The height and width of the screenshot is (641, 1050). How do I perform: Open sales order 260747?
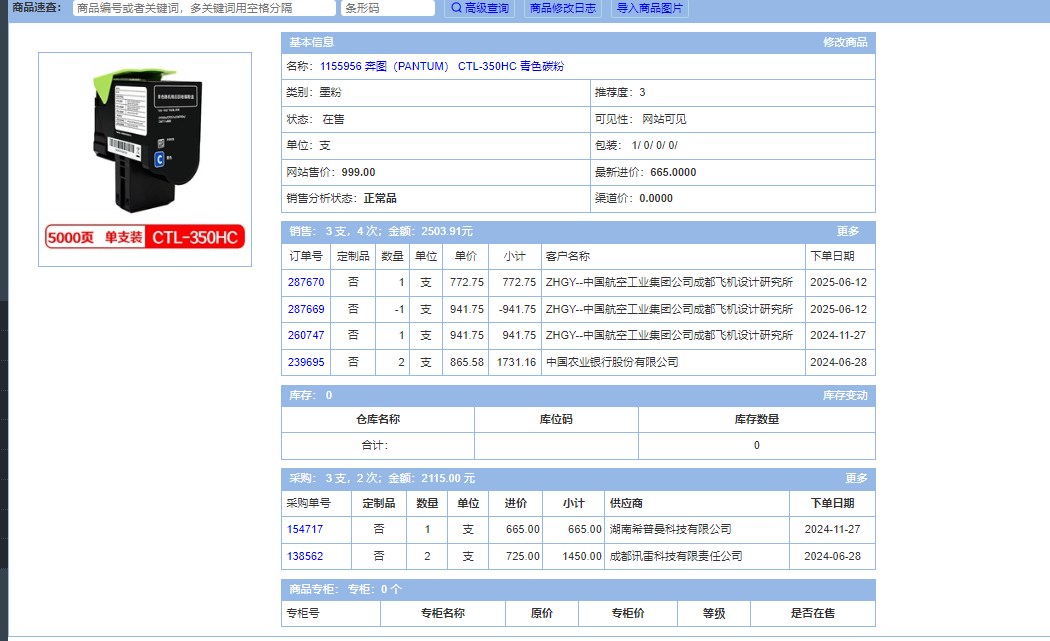click(306, 335)
